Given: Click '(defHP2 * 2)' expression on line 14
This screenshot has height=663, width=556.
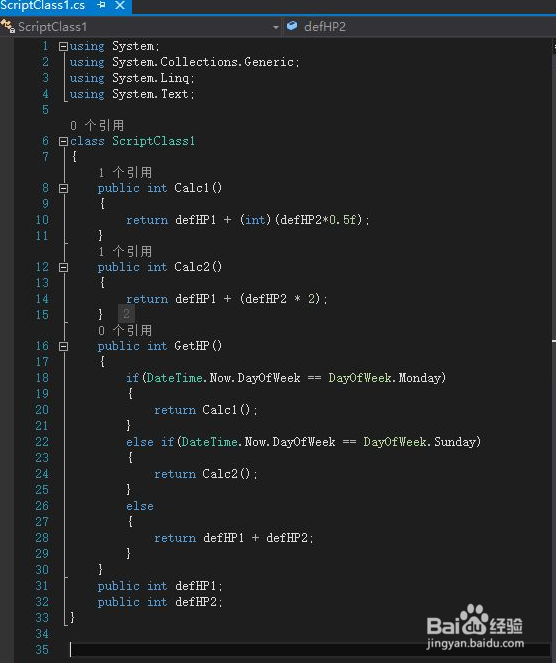Looking at the screenshot, I should pos(281,299).
